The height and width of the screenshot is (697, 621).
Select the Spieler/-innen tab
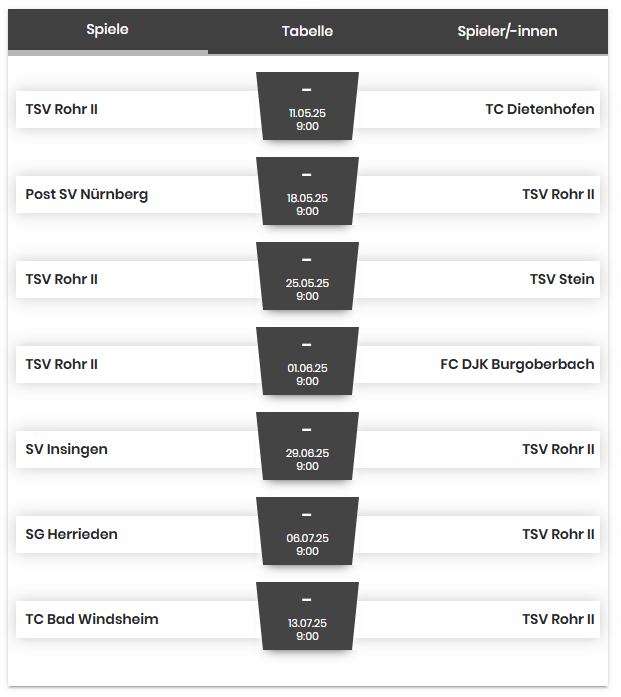pyautogui.click(x=507, y=31)
